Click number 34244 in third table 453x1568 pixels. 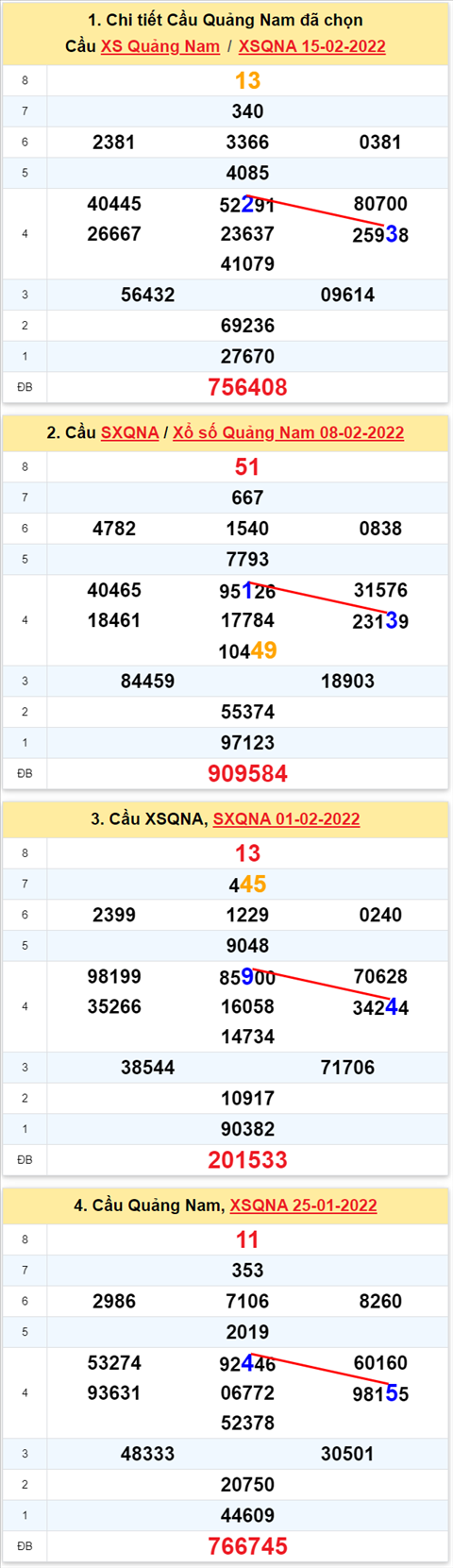[380, 1007]
